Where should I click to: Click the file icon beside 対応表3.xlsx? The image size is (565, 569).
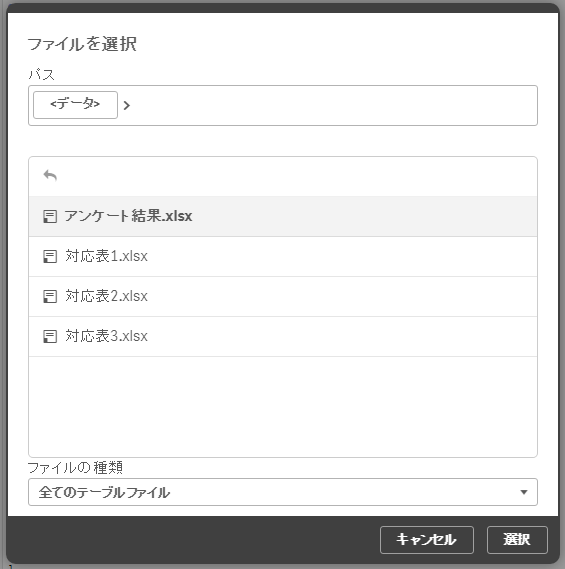point(50,336)
